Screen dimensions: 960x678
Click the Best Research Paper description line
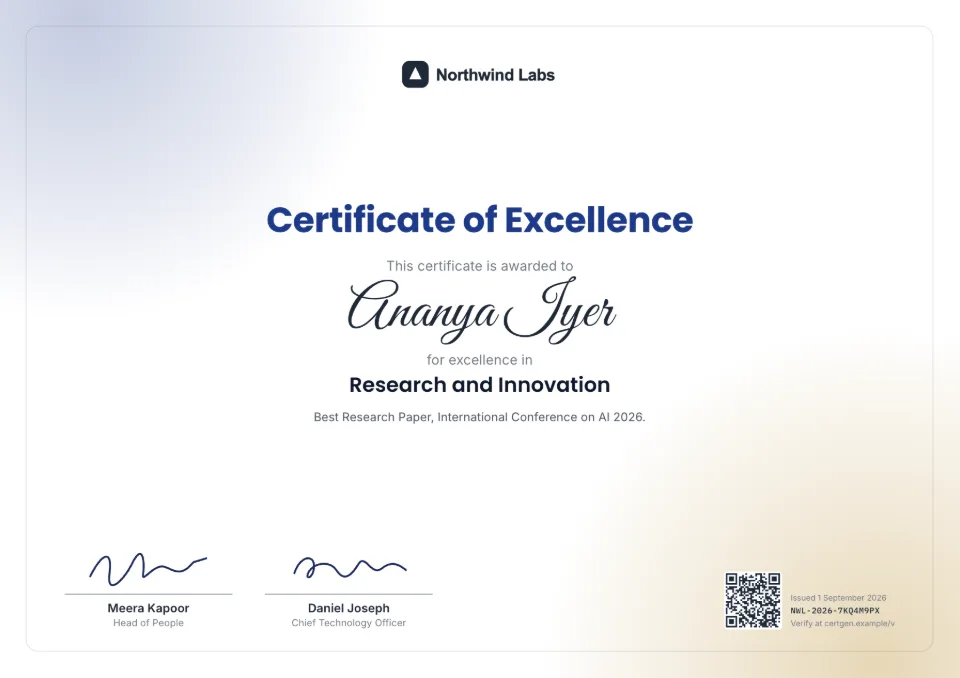click(479, 417)
